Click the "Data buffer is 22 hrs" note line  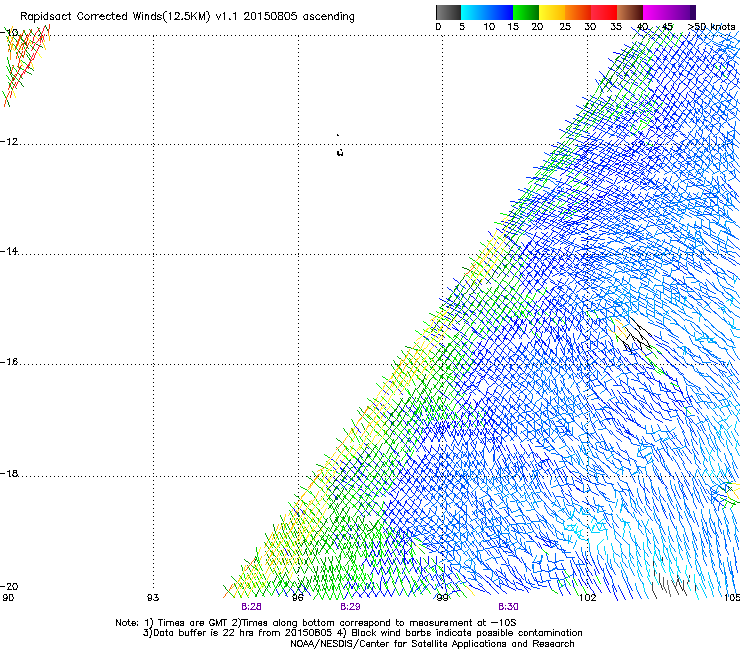click(362, 633)
